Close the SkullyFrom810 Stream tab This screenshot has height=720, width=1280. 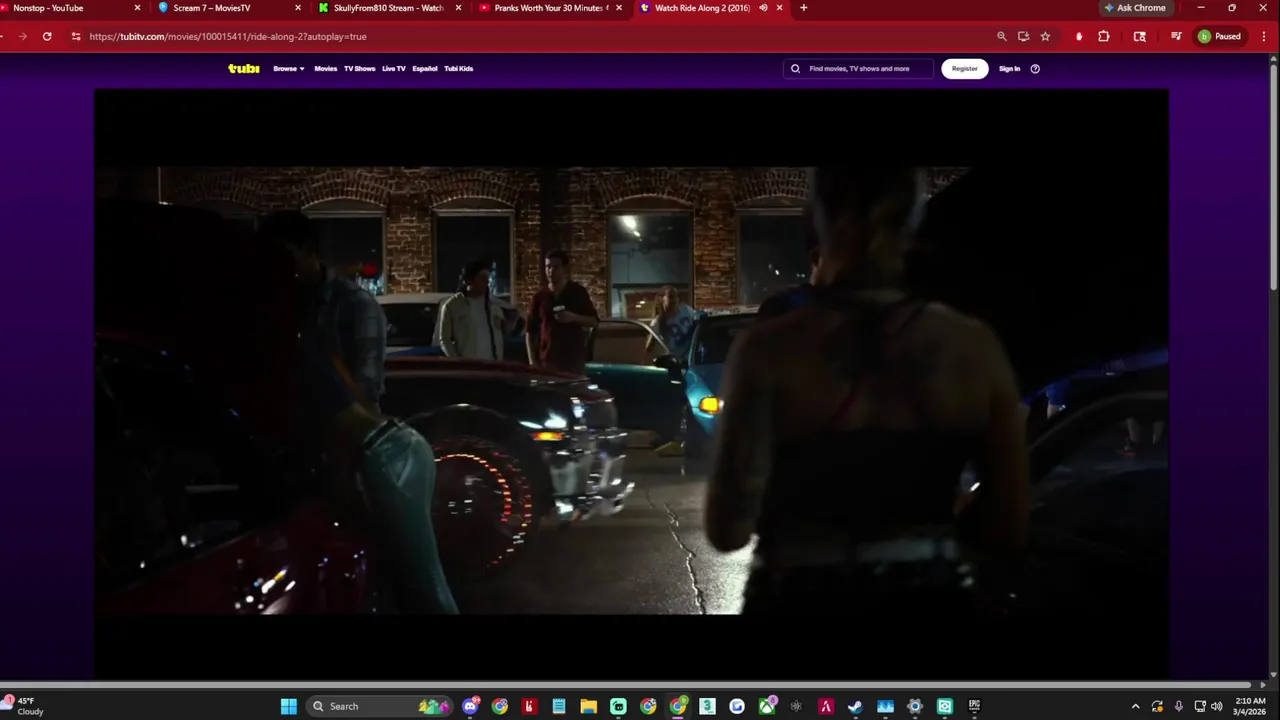tap(459, 8)
